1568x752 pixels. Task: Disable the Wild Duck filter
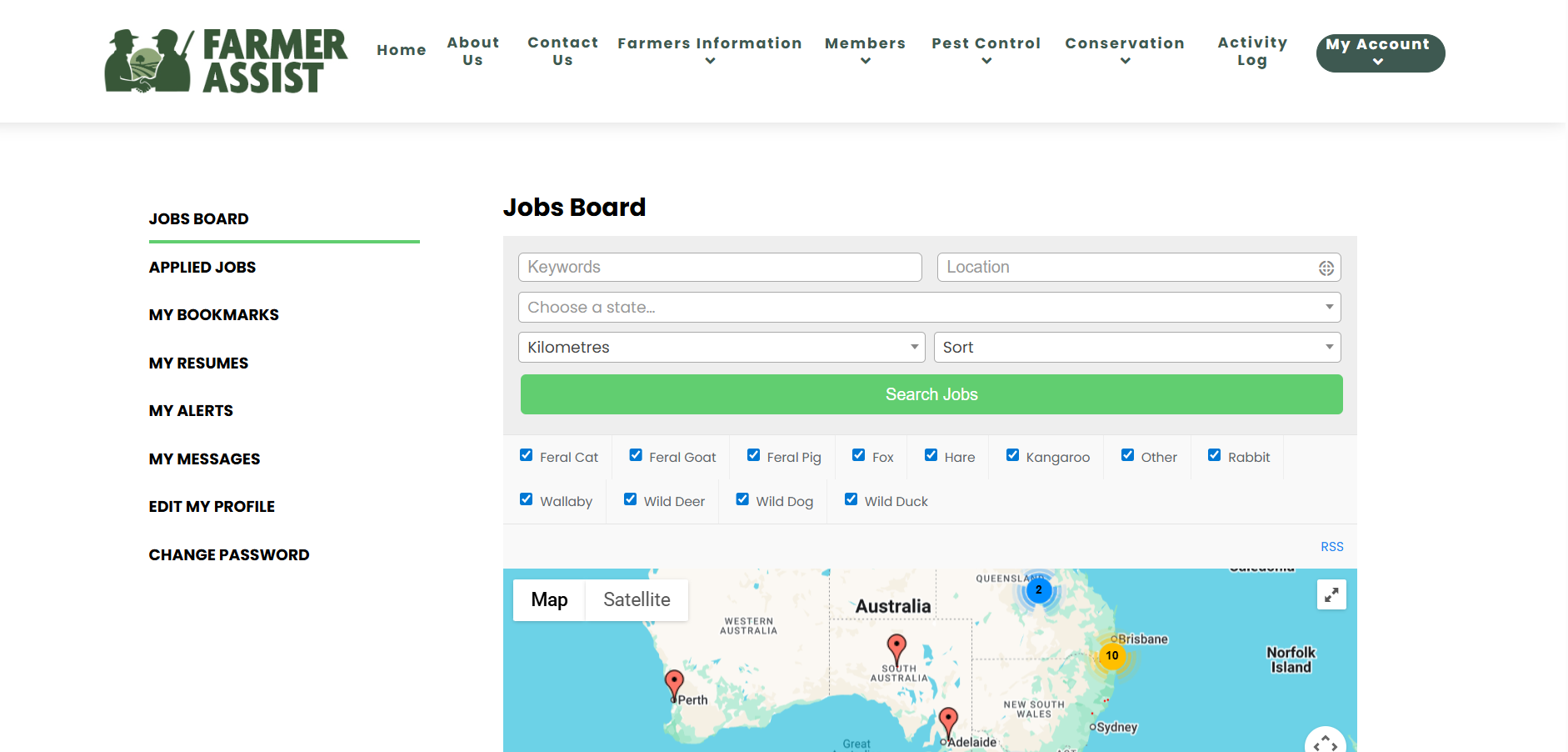coord(851,499)
